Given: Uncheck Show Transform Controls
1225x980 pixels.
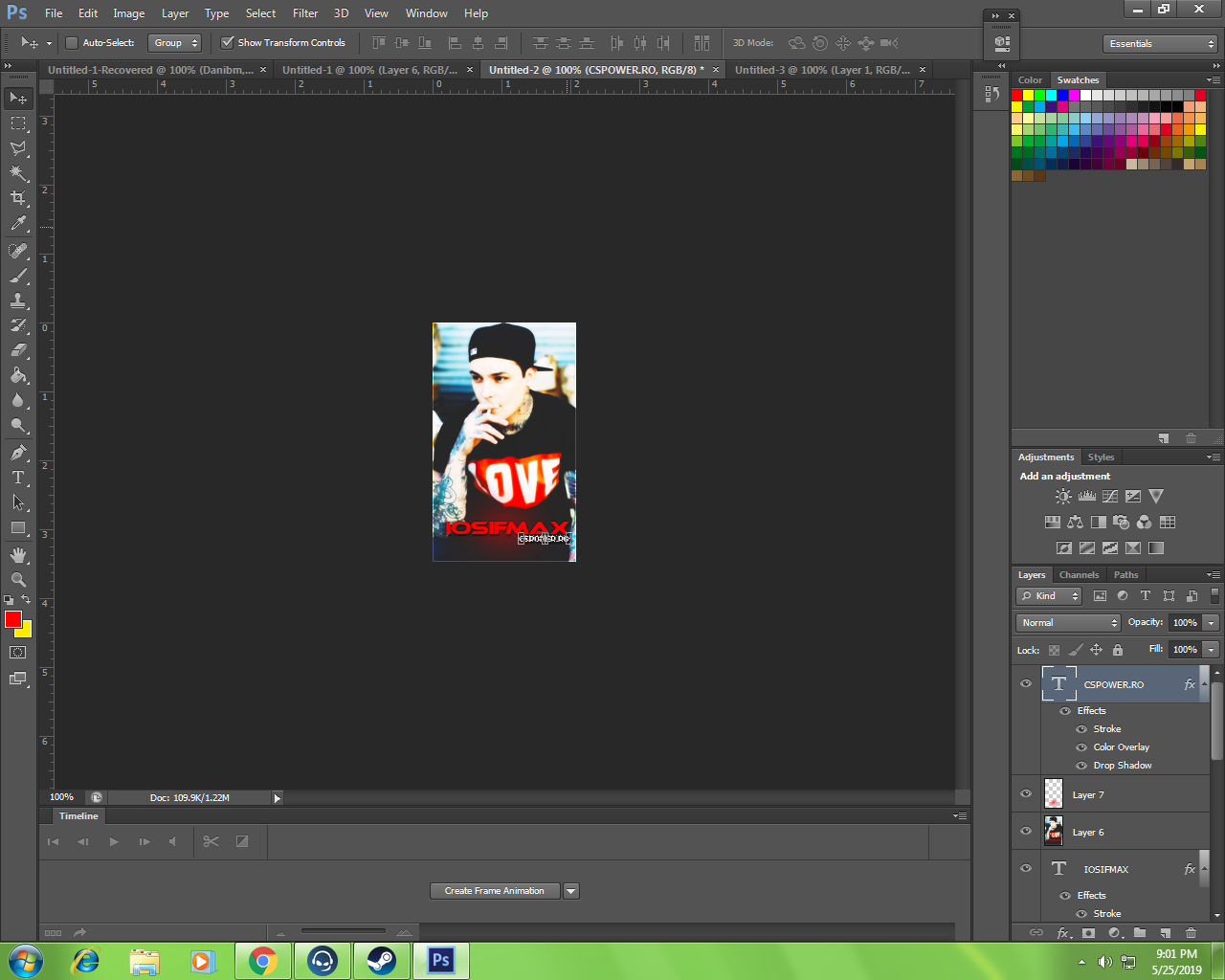Looking at the screenshot, I should tap(228, 43).
